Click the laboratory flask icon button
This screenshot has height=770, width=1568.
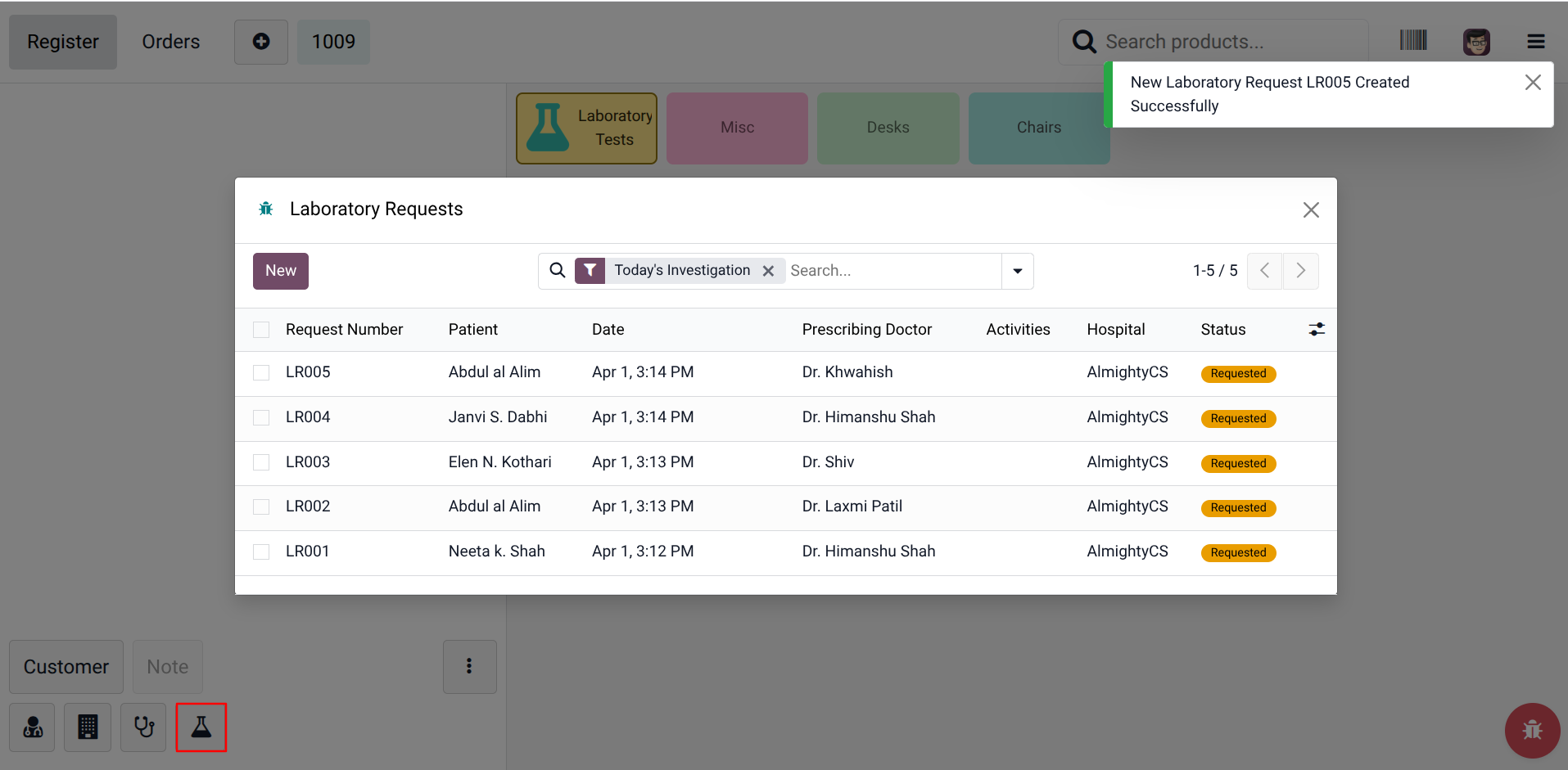click(201, 727)
